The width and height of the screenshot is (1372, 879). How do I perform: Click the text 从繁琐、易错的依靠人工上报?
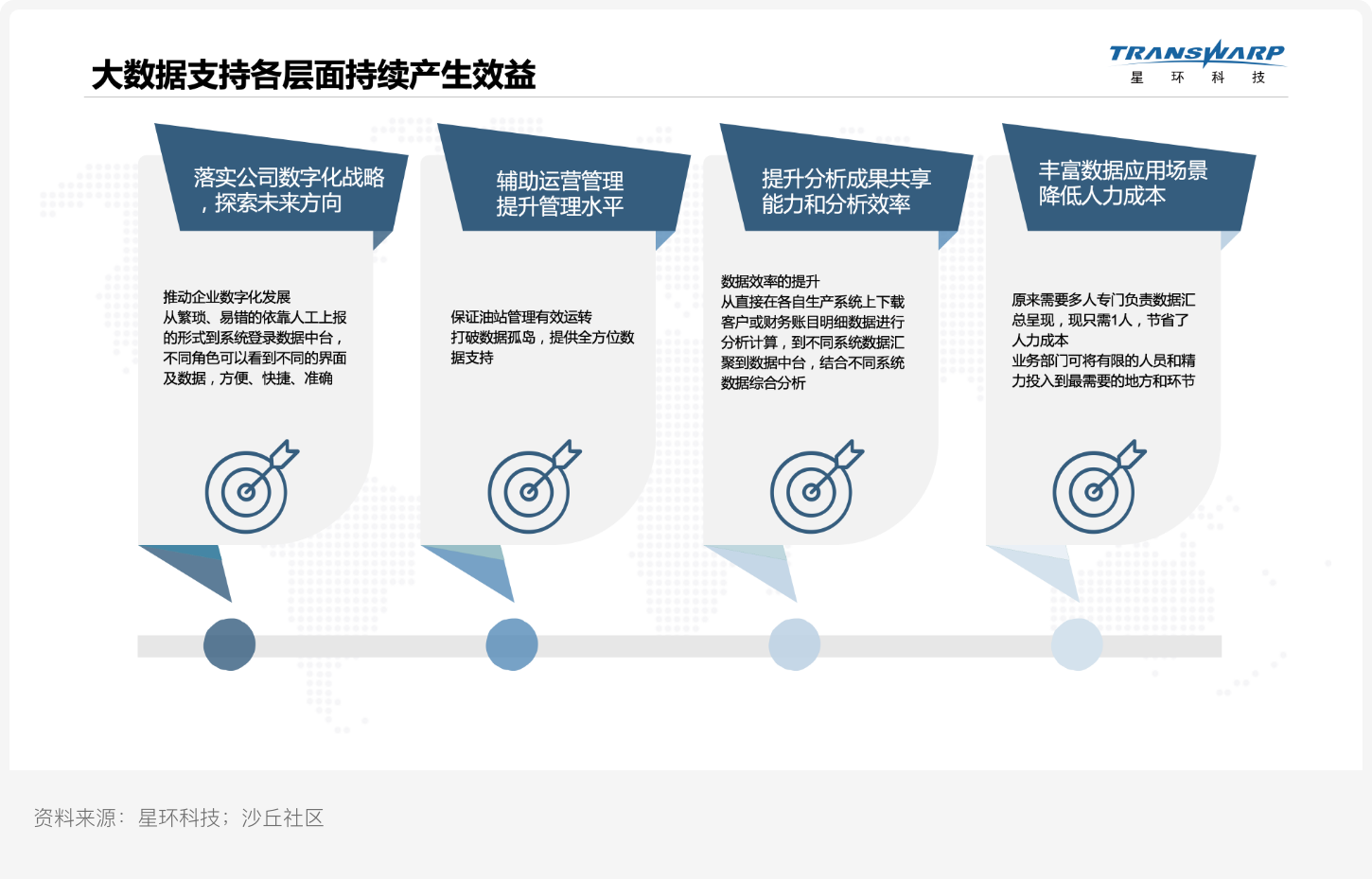[x=255, y=317]
